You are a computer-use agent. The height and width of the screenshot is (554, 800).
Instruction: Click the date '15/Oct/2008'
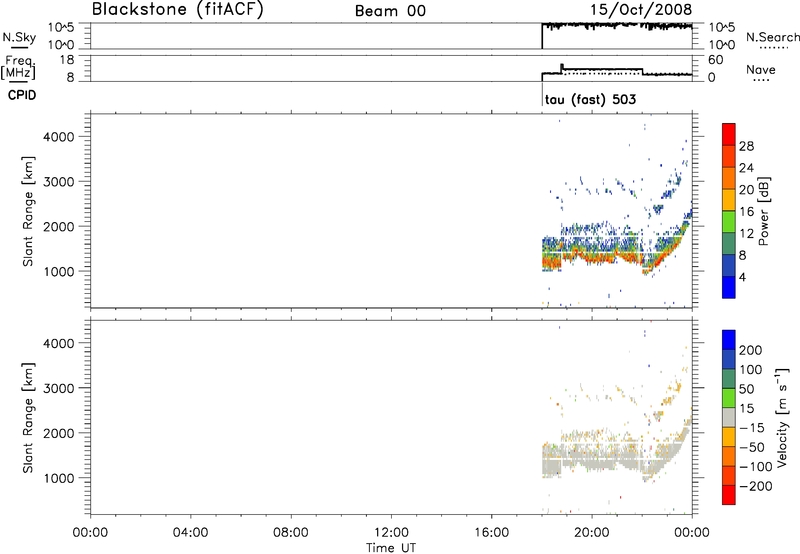pyautogui.click(x=641, y=10)
